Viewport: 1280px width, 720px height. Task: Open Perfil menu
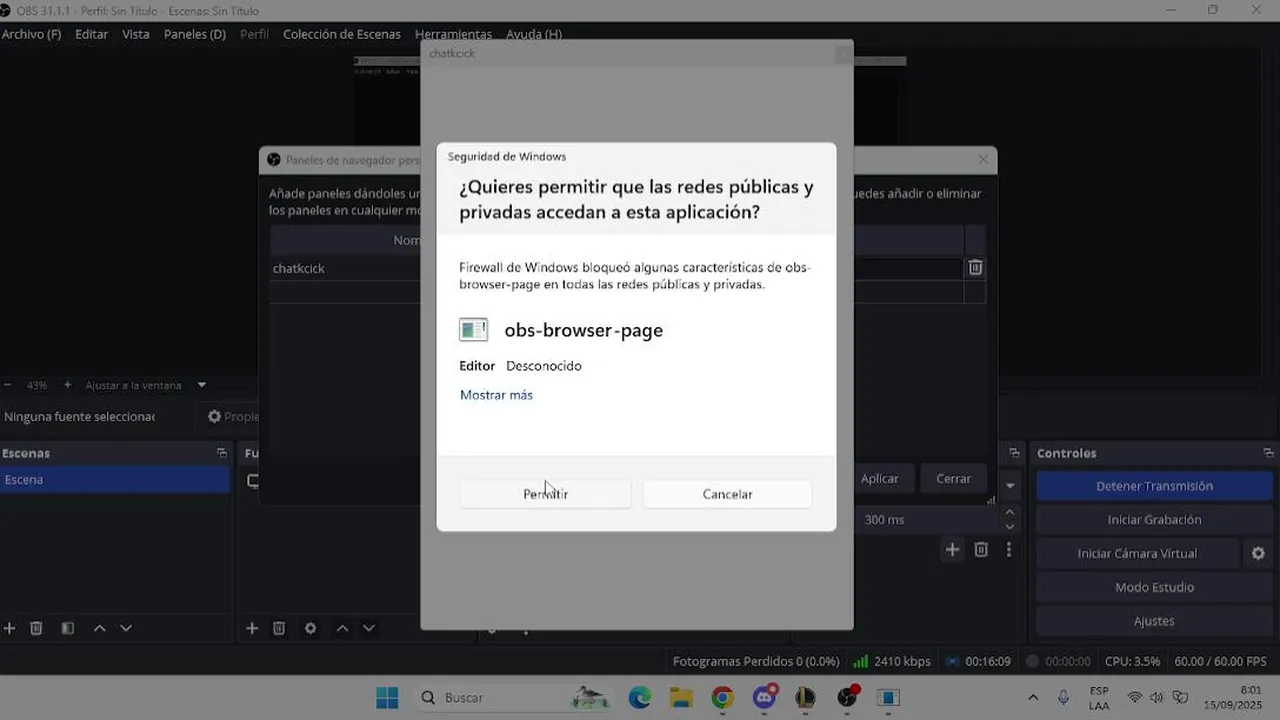[254, 34]
